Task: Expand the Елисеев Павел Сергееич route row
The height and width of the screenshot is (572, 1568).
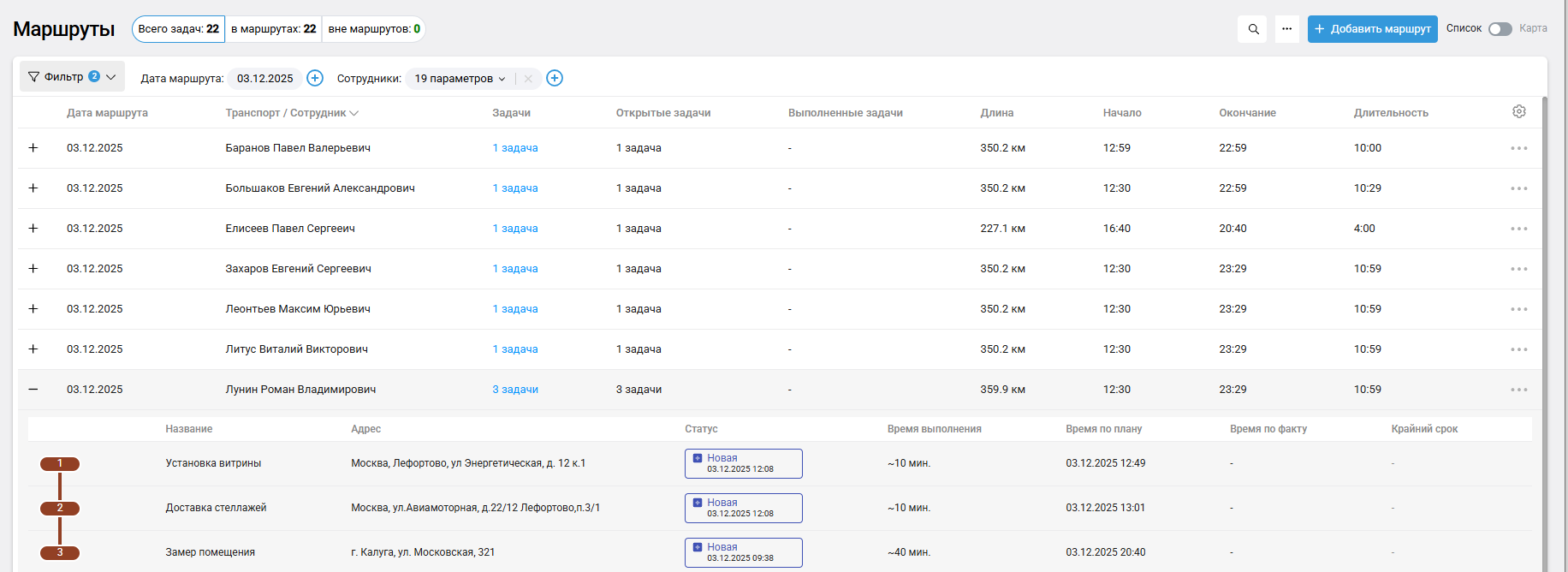Action: [x=33, y=229]
